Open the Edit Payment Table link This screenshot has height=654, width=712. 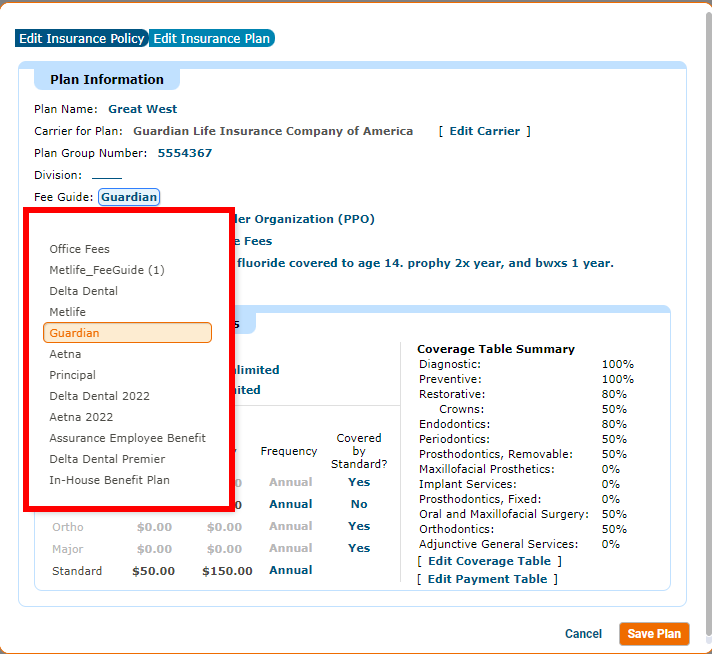[x=487, y=579]
